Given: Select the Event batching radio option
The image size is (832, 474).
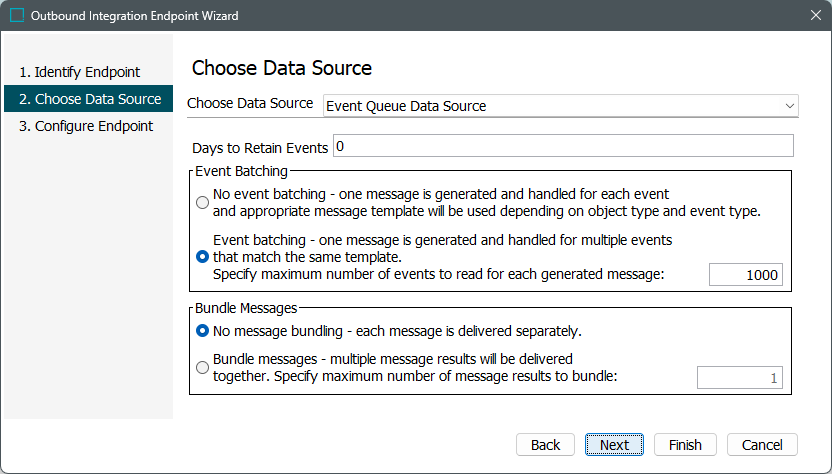Looking at the screenshot, I should click(x=203, y=257).
